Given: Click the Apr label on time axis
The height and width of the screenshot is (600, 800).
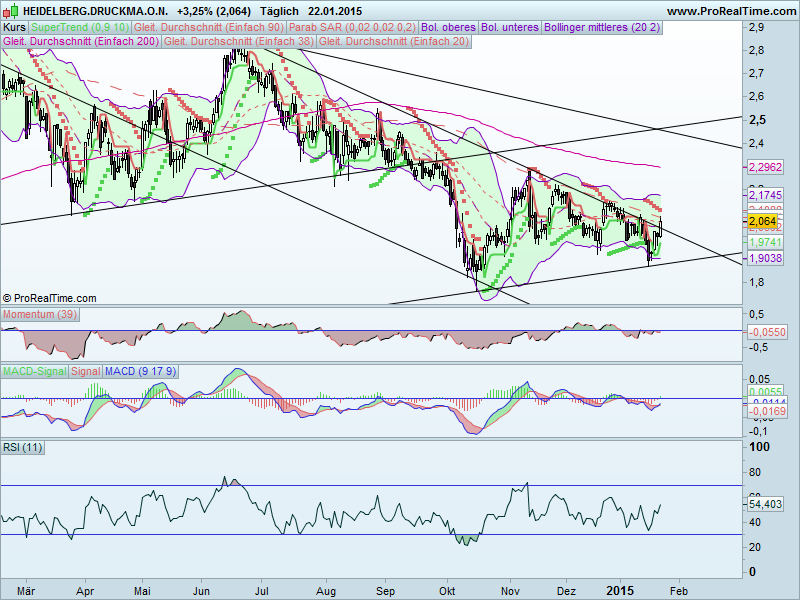Looking at the screenshot, I should [x=86, y=591].
